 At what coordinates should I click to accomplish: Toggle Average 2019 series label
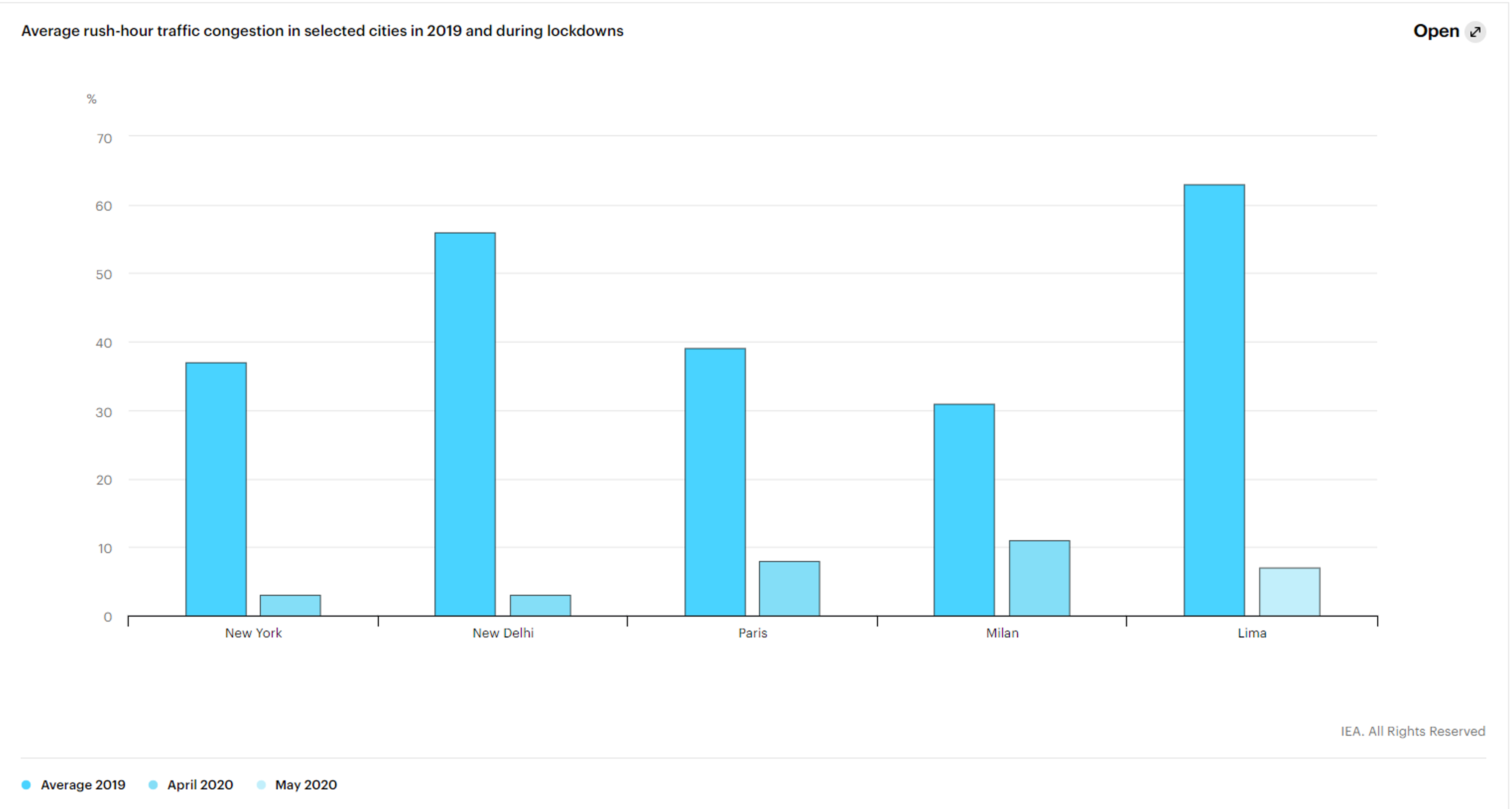[83, 785]
